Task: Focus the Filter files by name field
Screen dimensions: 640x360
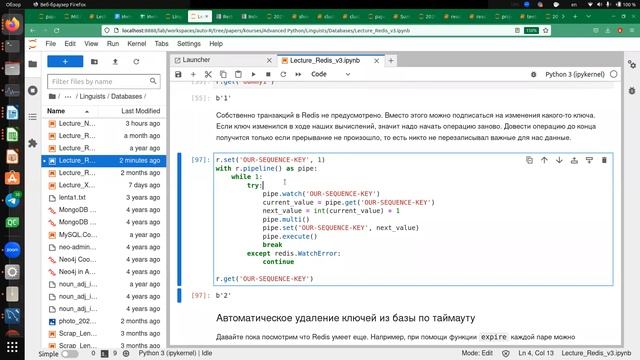Action: (104, 82)
